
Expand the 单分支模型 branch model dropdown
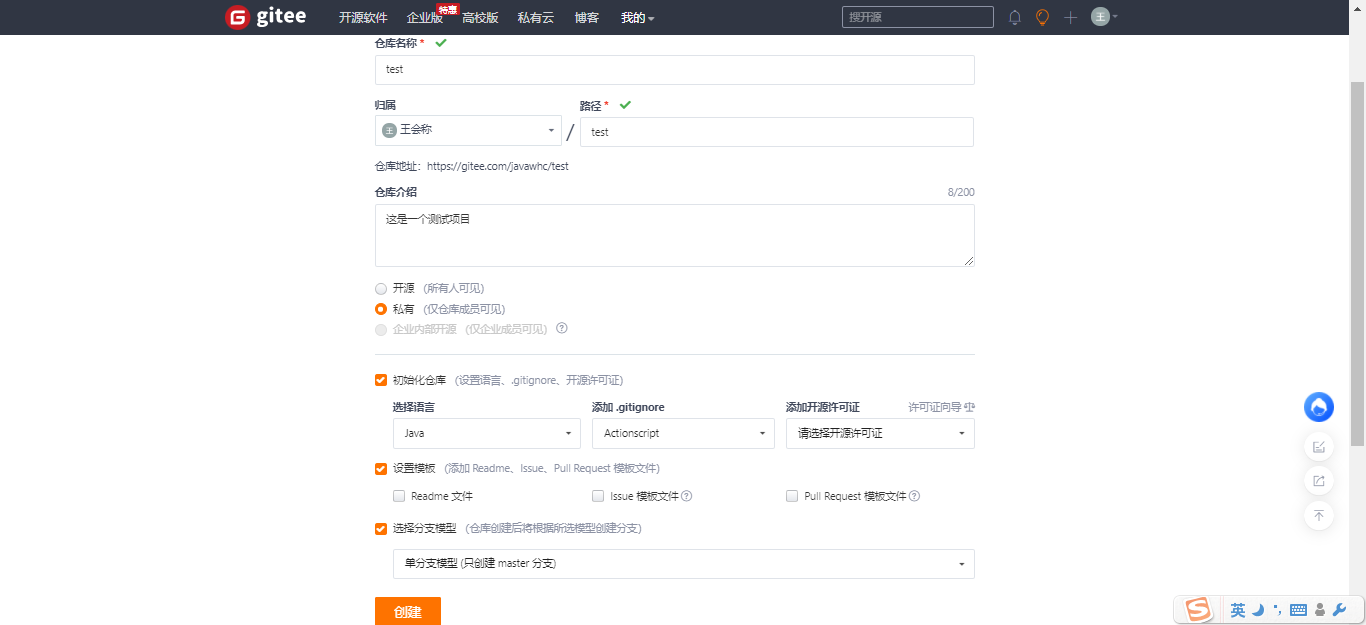tap(683, 563)
